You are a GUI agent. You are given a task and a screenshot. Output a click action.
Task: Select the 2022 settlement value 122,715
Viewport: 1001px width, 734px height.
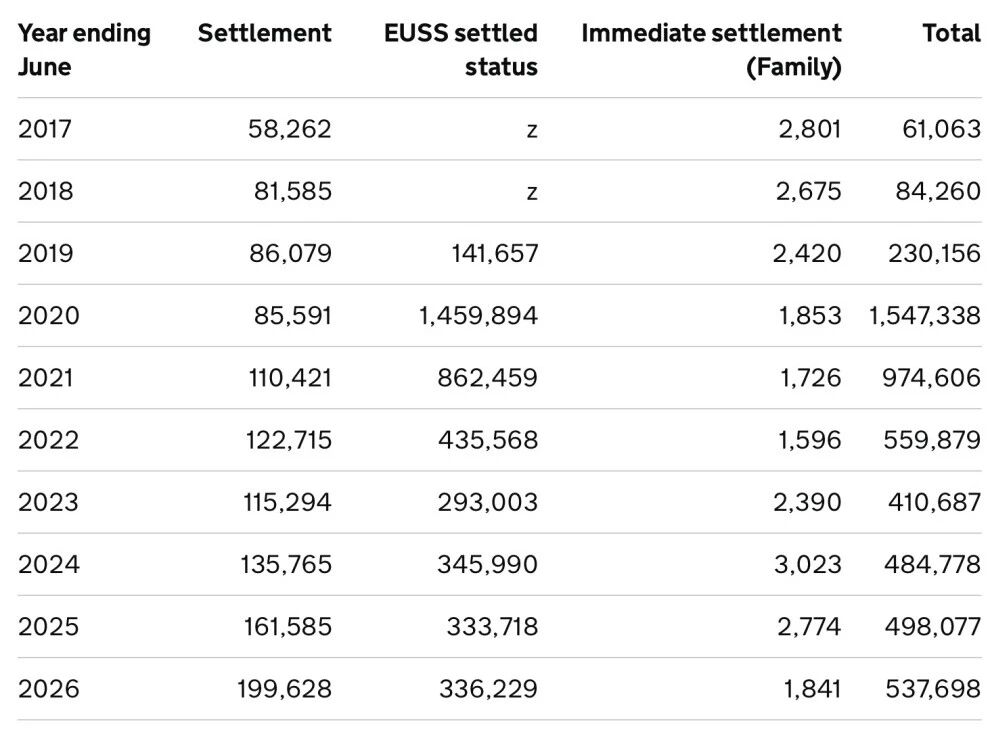[x=289, y=440]
